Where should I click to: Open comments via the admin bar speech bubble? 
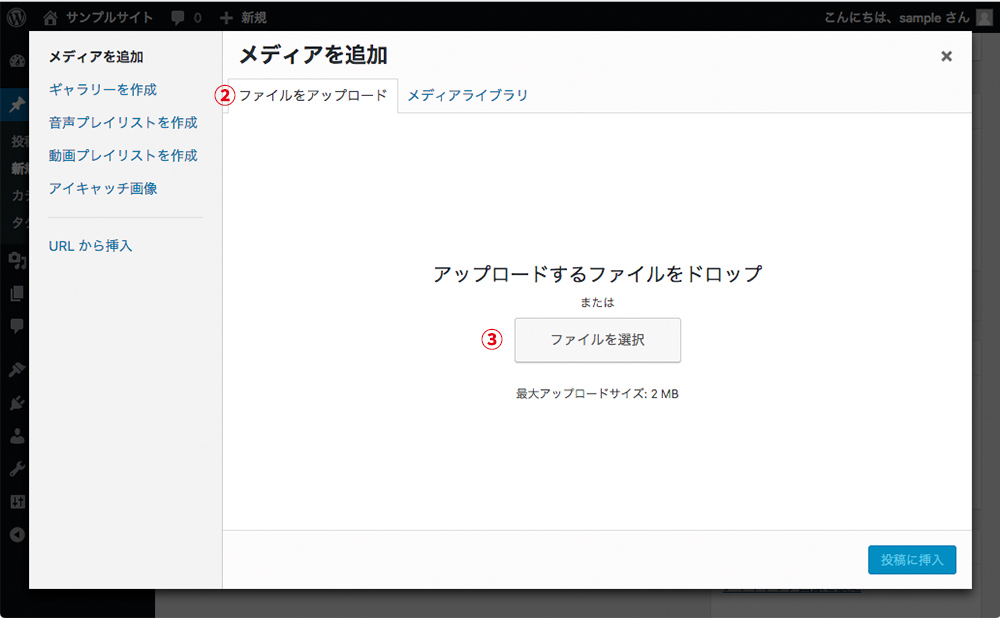(x=180, y=16)
